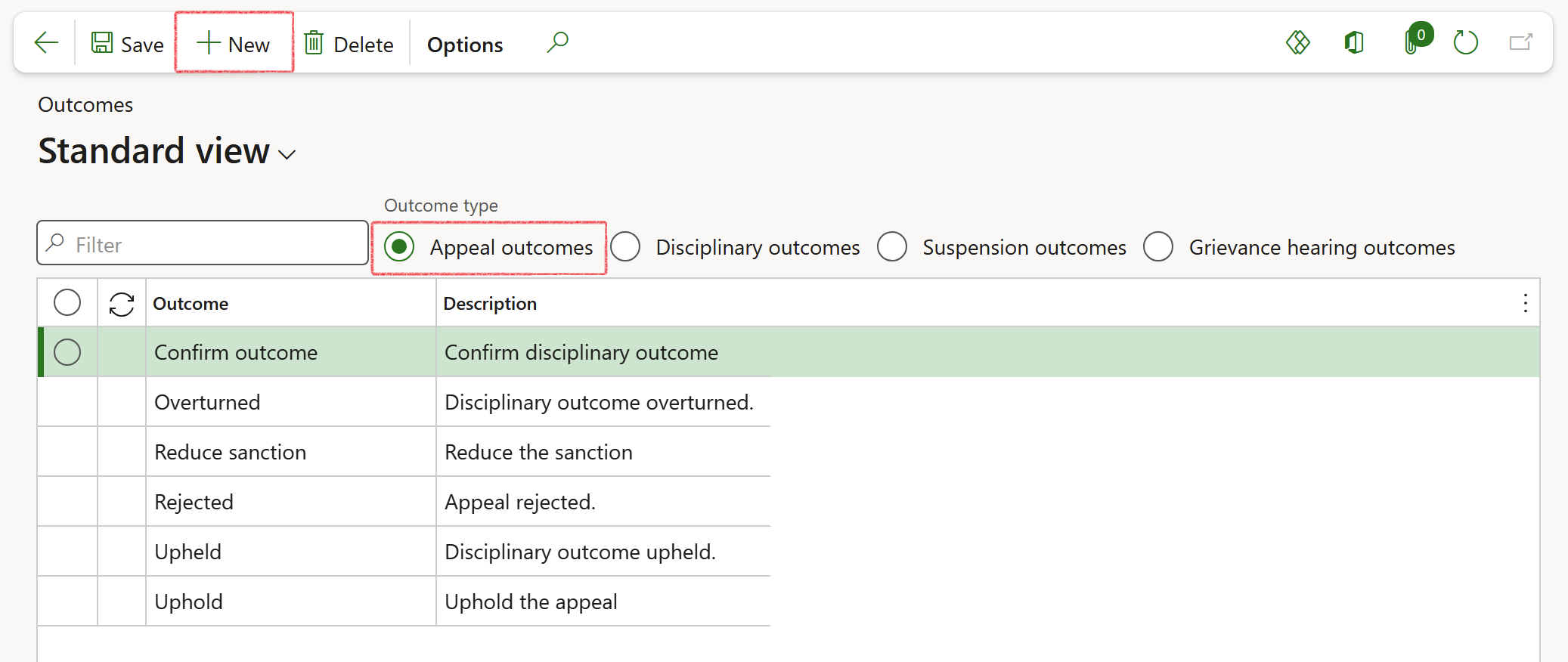
Task: Open the Options menu
Action: tap(464, 45)
